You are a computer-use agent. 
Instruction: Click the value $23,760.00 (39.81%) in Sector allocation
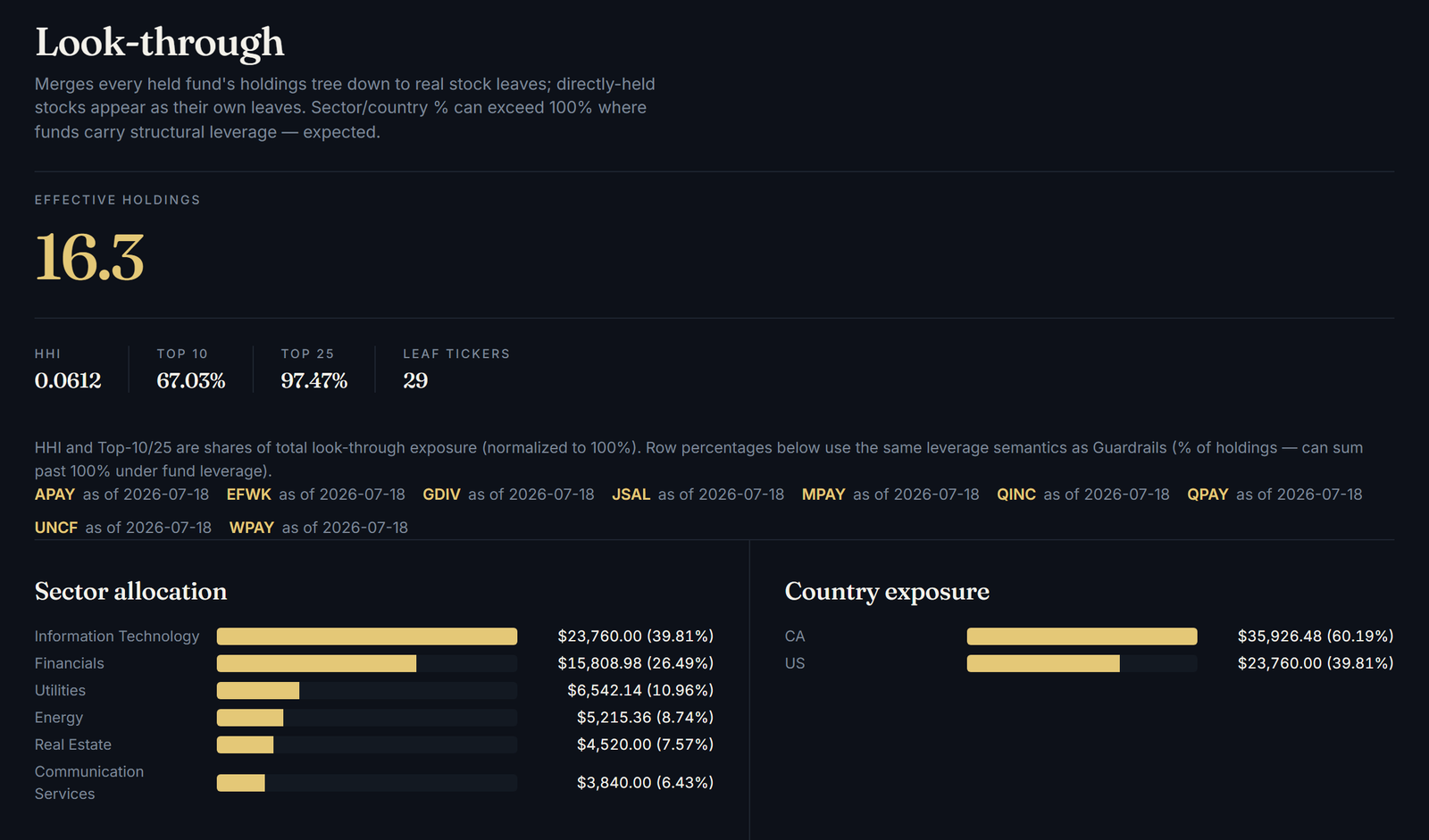coord(636,636)
